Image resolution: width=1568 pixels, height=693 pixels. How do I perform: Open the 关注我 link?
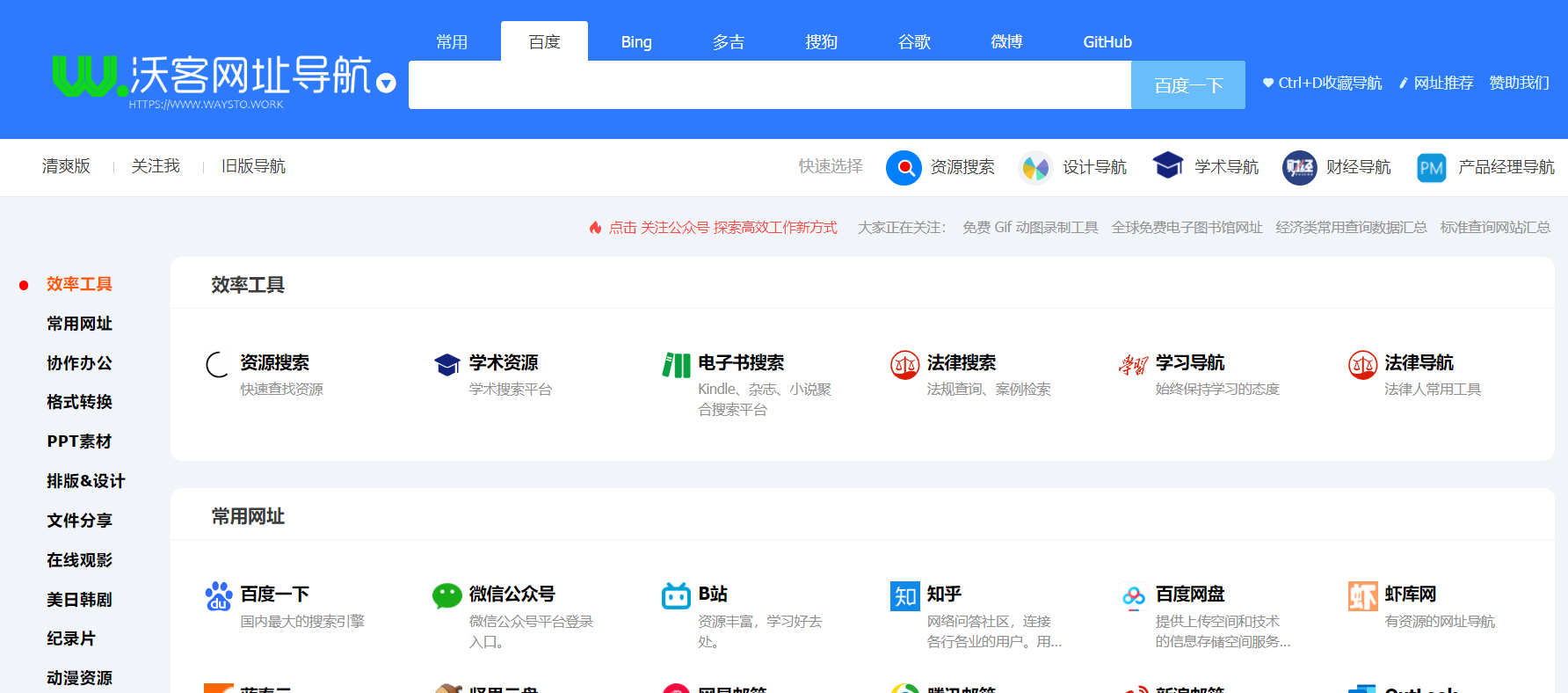pyautogui.click(x=156, y=166)
